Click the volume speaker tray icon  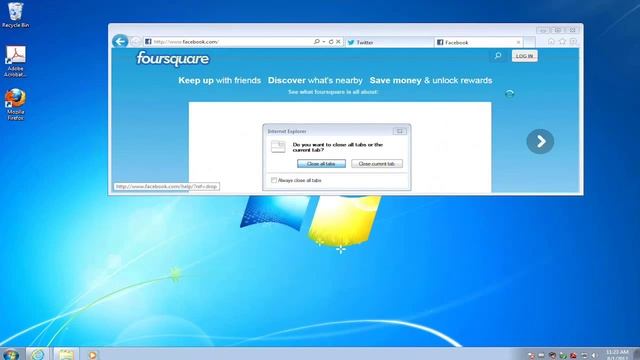point(594,356)
